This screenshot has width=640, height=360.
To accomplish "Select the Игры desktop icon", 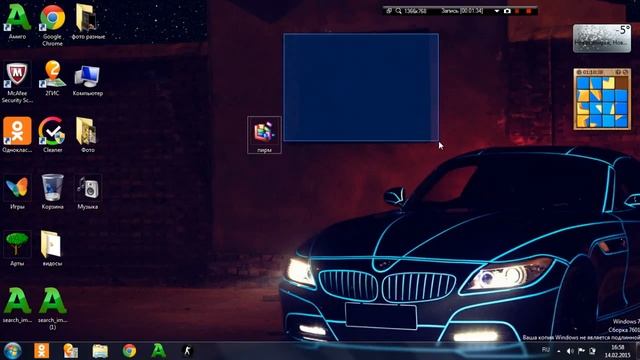I will [17, 192].
